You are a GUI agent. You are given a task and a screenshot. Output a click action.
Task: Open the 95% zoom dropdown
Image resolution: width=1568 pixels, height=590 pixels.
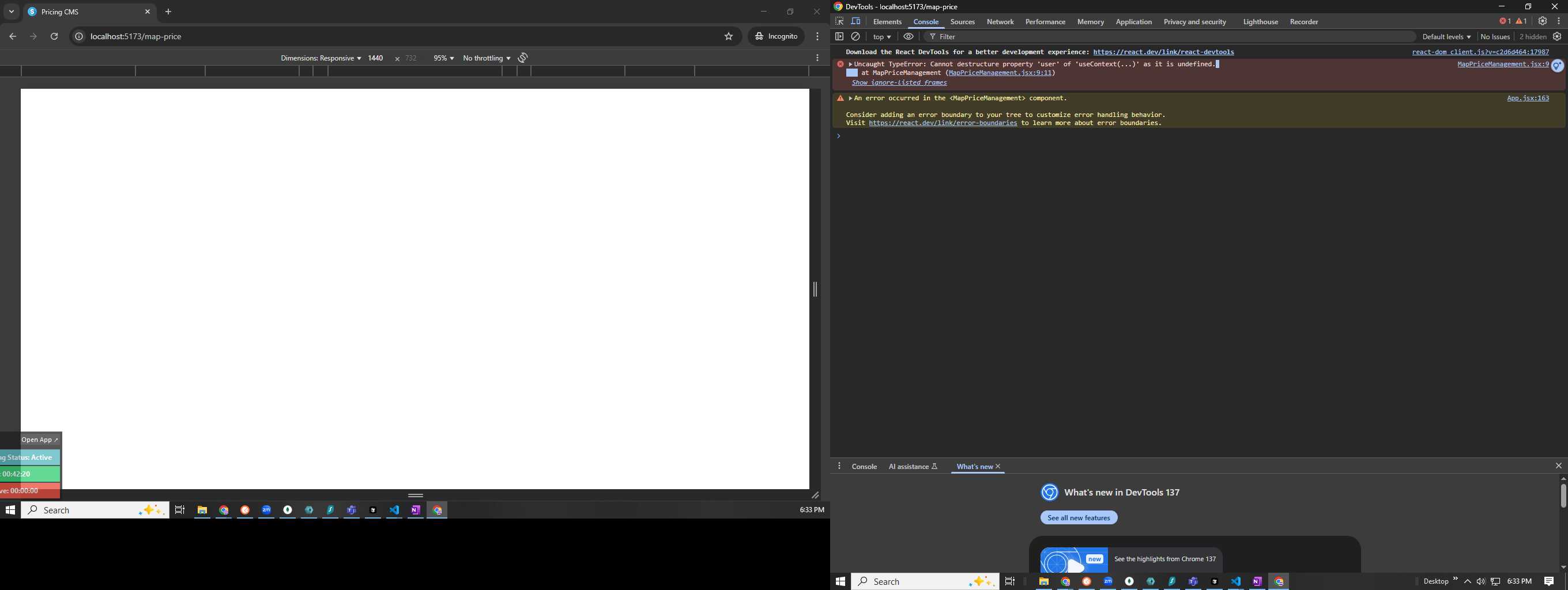[443, 58]
